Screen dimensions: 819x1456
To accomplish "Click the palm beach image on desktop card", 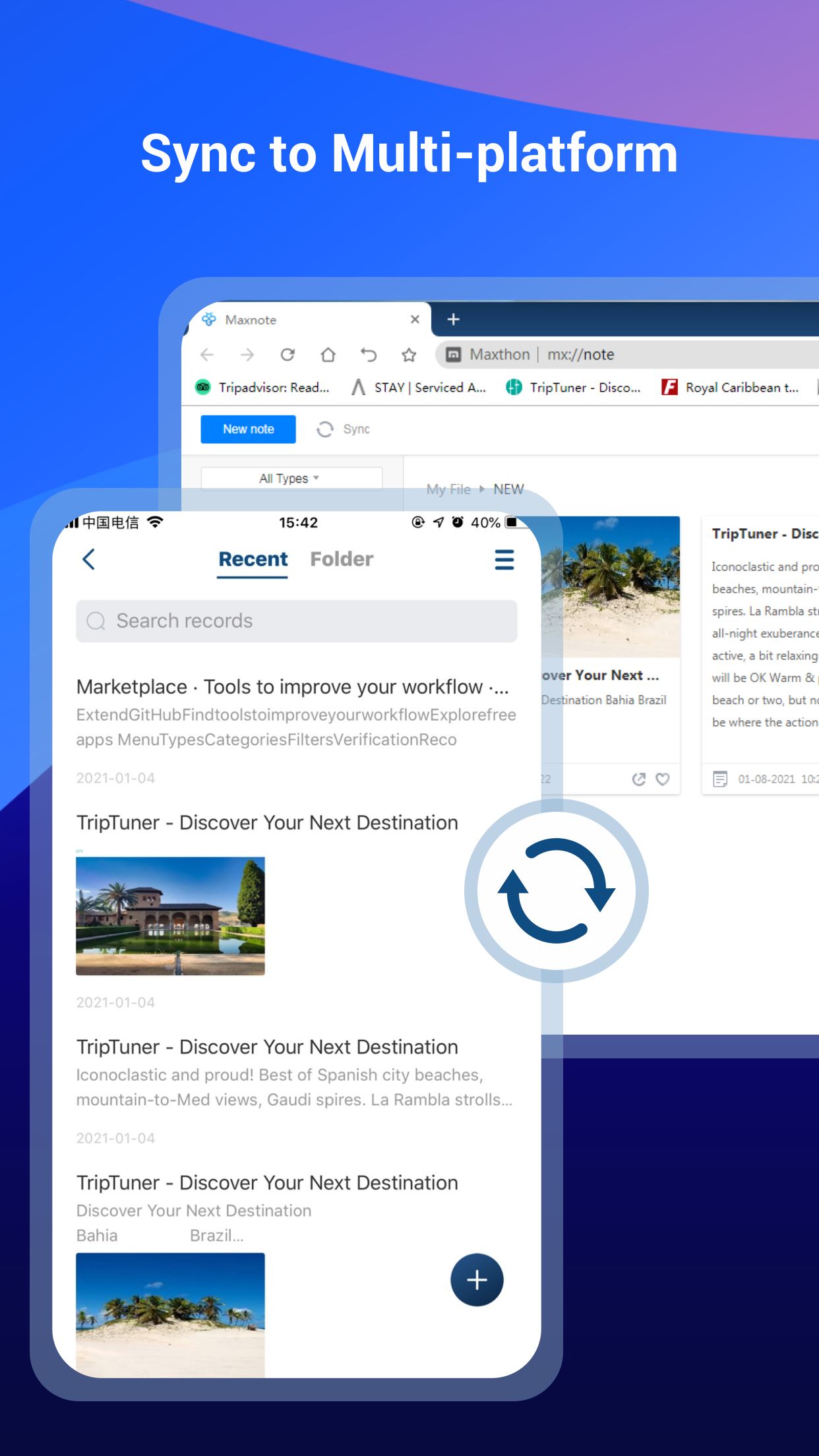I will [x=611, y=587].
